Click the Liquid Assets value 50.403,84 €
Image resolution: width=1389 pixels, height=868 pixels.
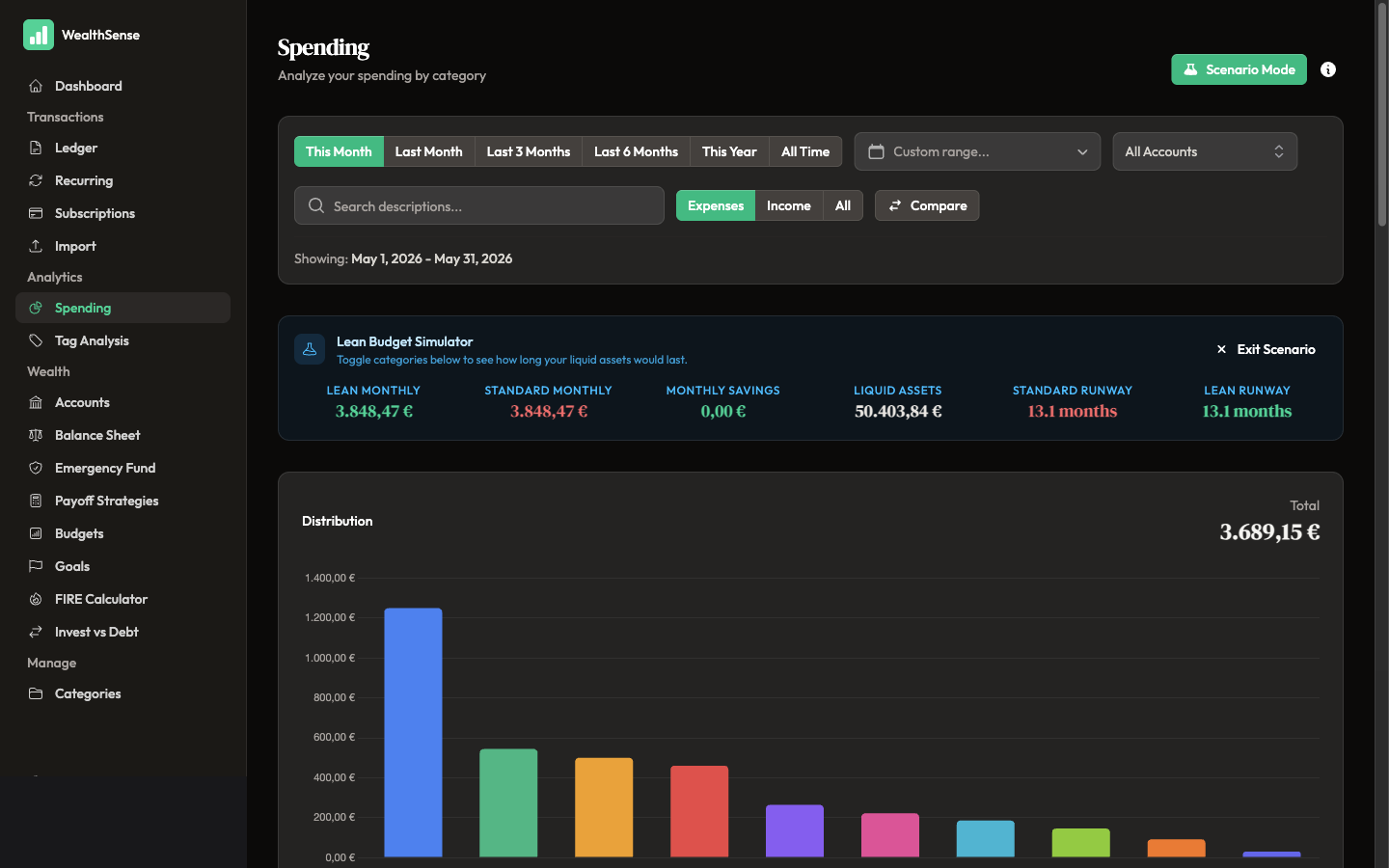point(898,411)
